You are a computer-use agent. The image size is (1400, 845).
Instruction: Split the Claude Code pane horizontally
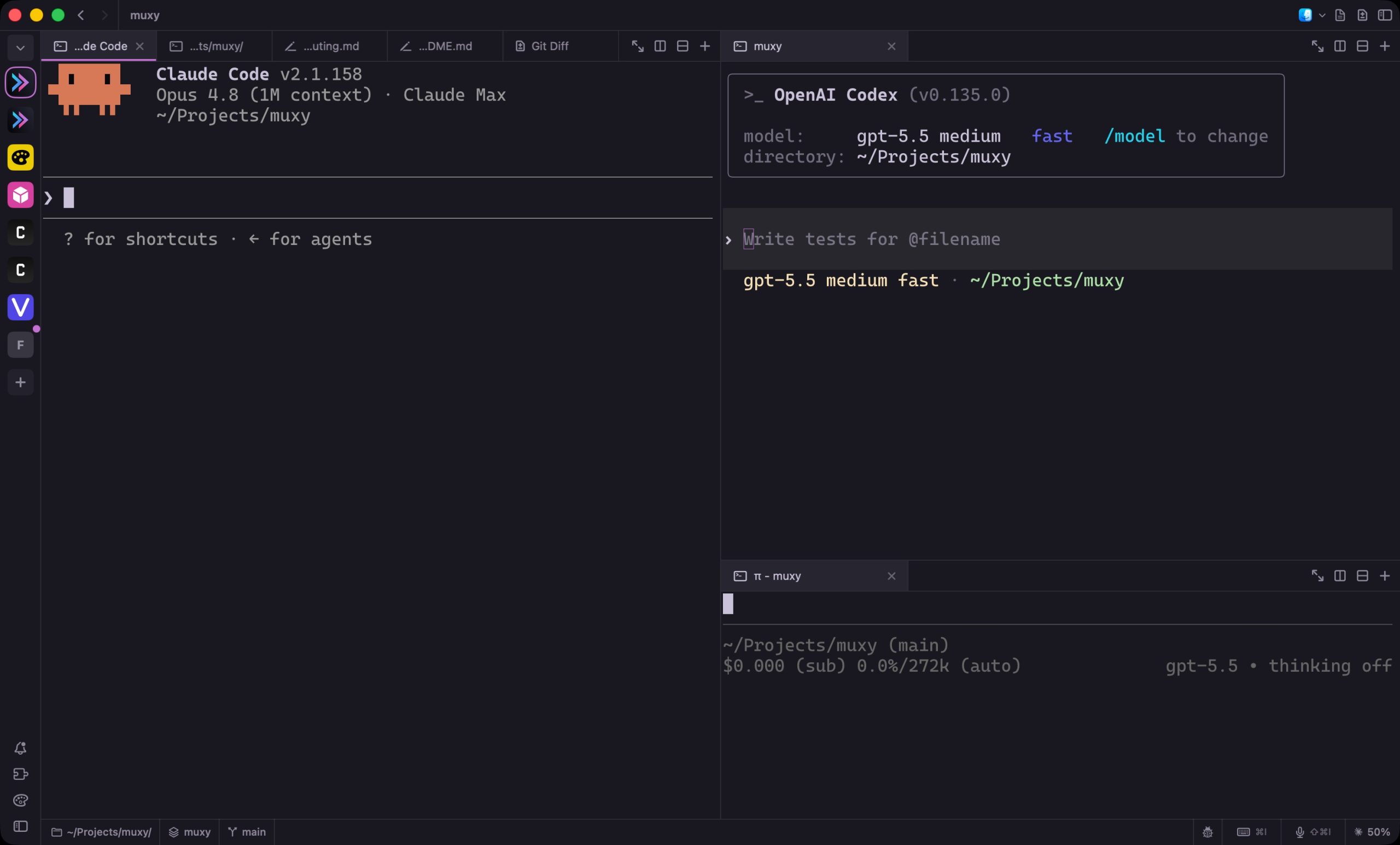[682, 46]
